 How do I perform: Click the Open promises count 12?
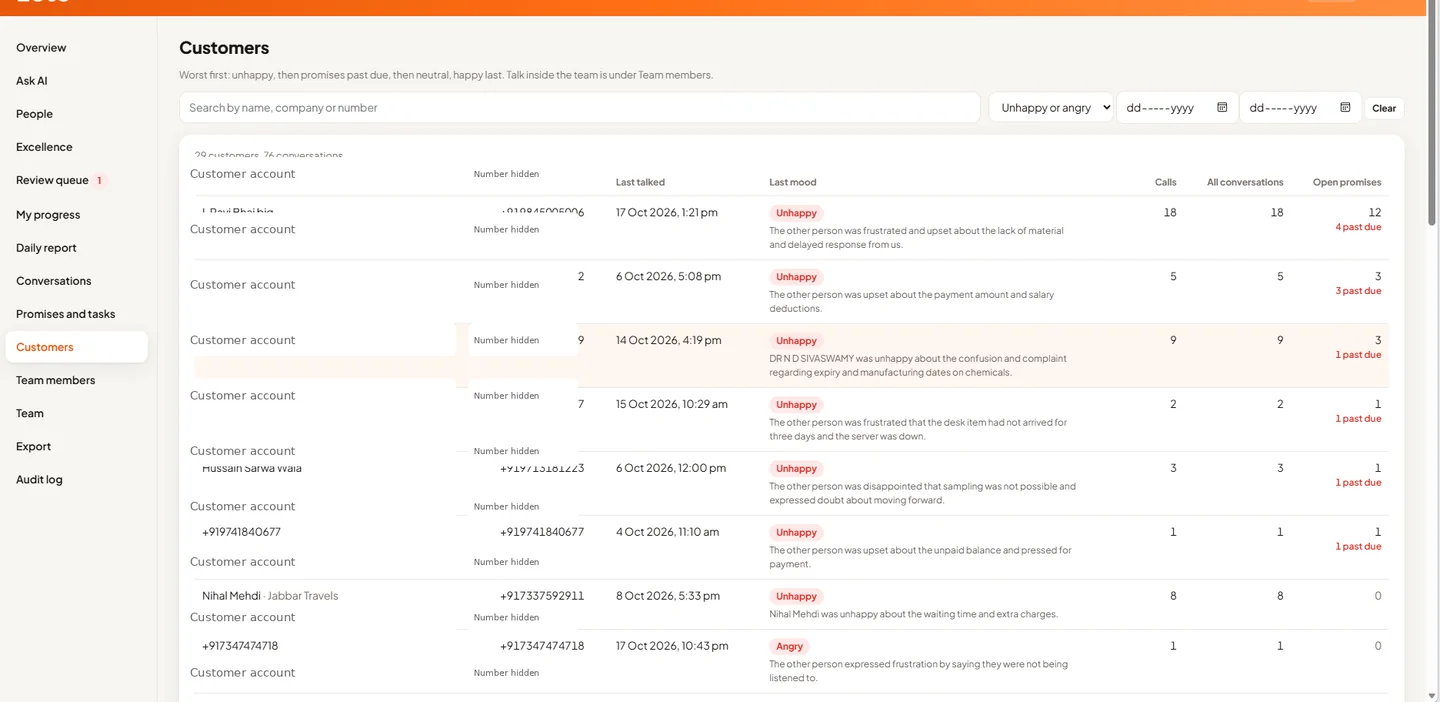point(1375,212)
